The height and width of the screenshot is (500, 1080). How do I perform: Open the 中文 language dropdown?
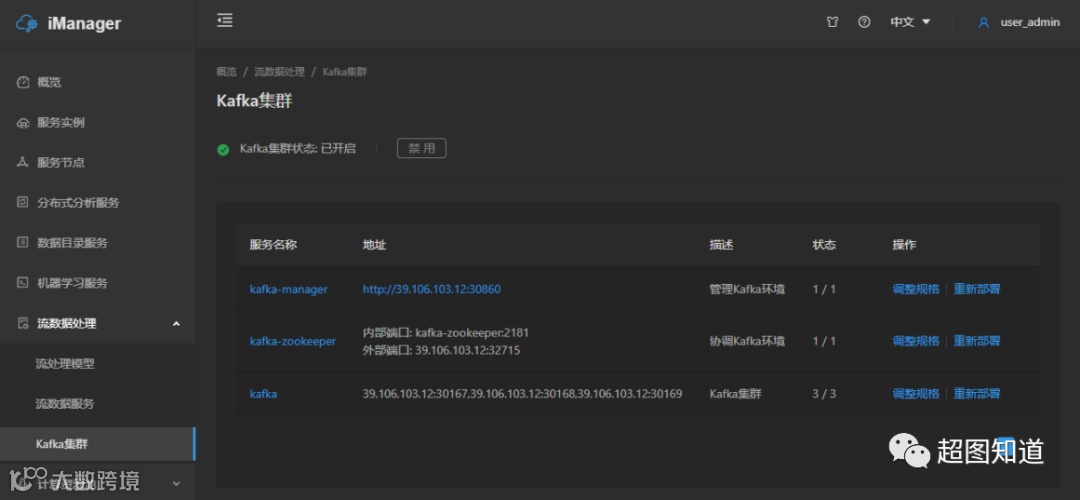pyautogui.click(x=910, y=22)
